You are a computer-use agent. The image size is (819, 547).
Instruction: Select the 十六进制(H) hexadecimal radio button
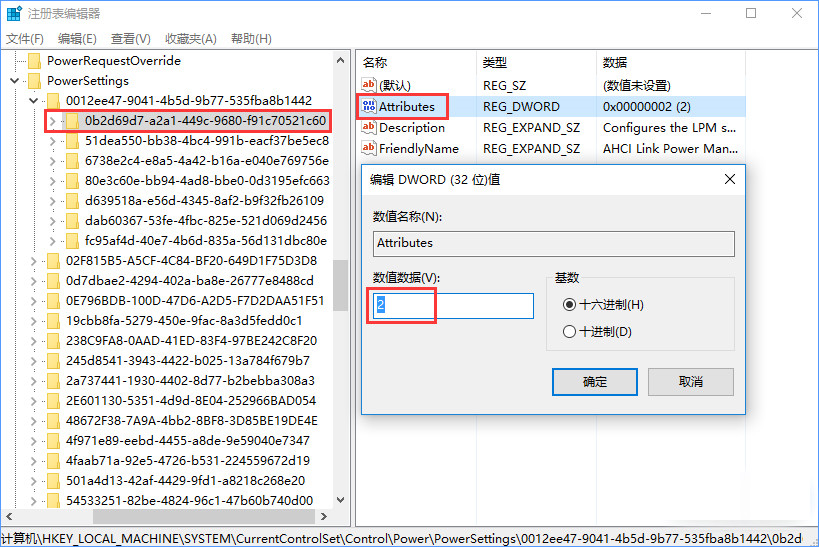(570, 305)
